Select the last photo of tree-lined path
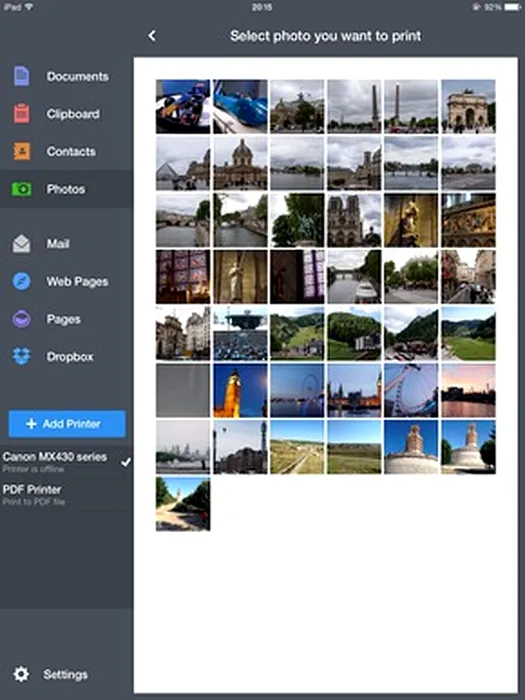This screenshot has width=525, height=700. pyautogui.click(x=183, y=504)
